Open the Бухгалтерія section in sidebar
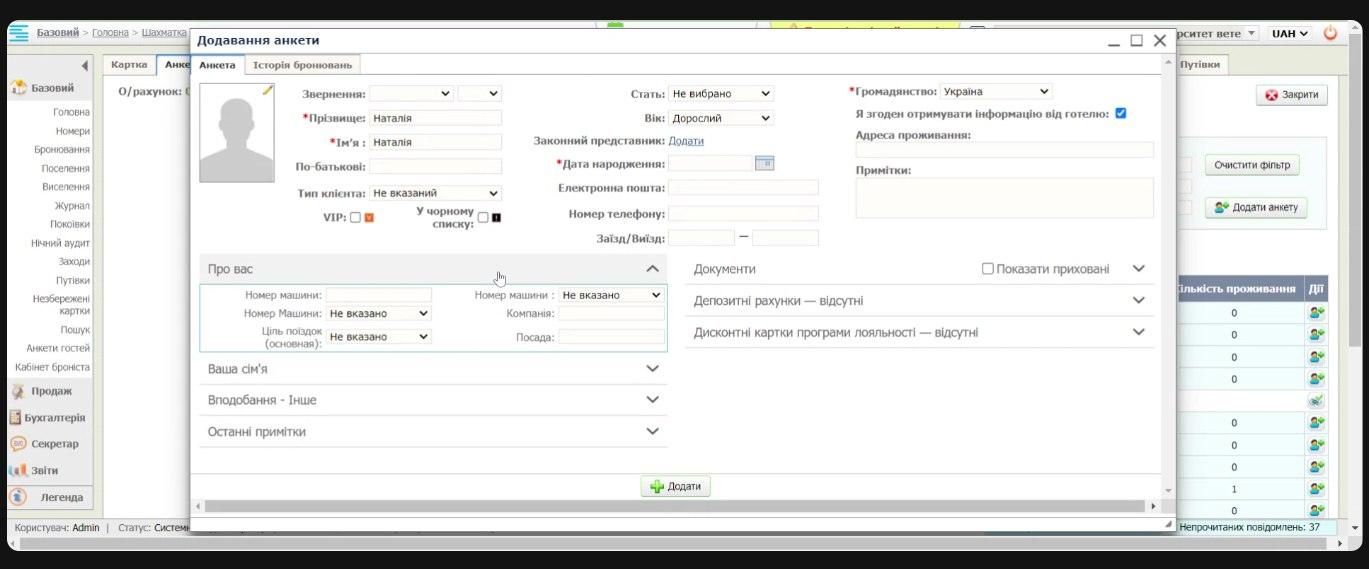Screen dimensions: 1369x569 [54, 418]
